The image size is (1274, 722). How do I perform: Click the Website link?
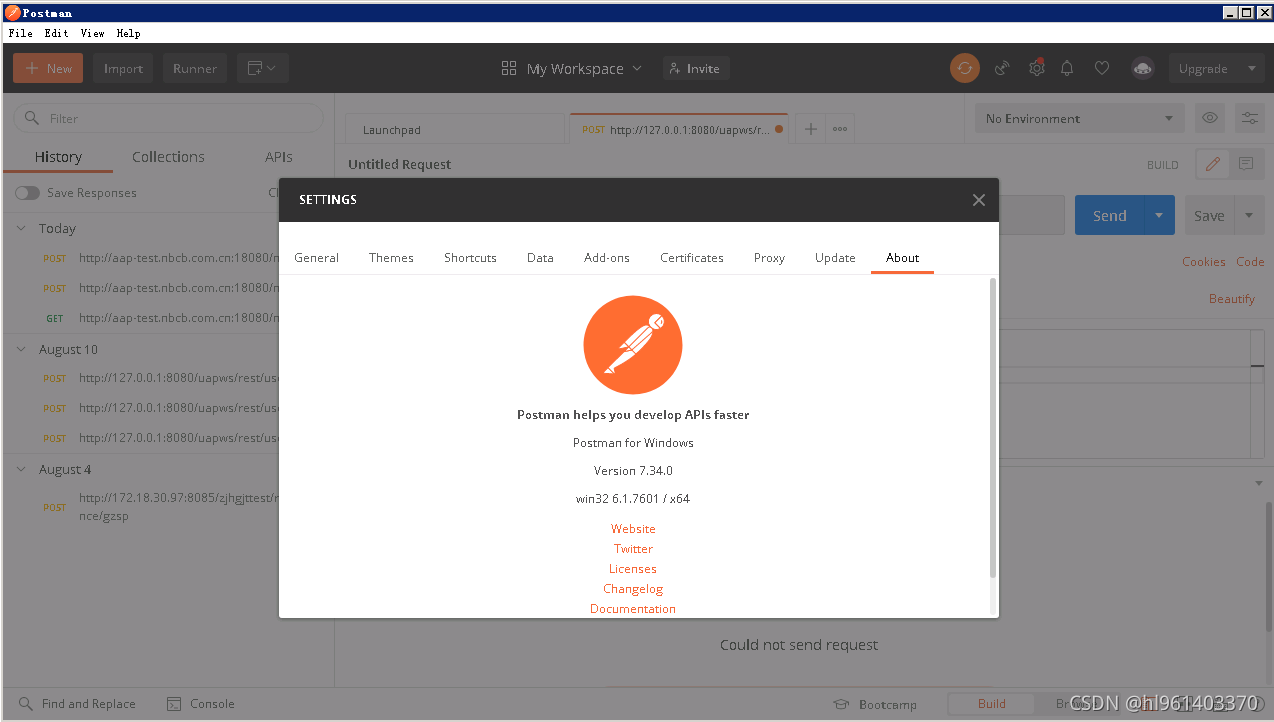[x=633, y=529]
